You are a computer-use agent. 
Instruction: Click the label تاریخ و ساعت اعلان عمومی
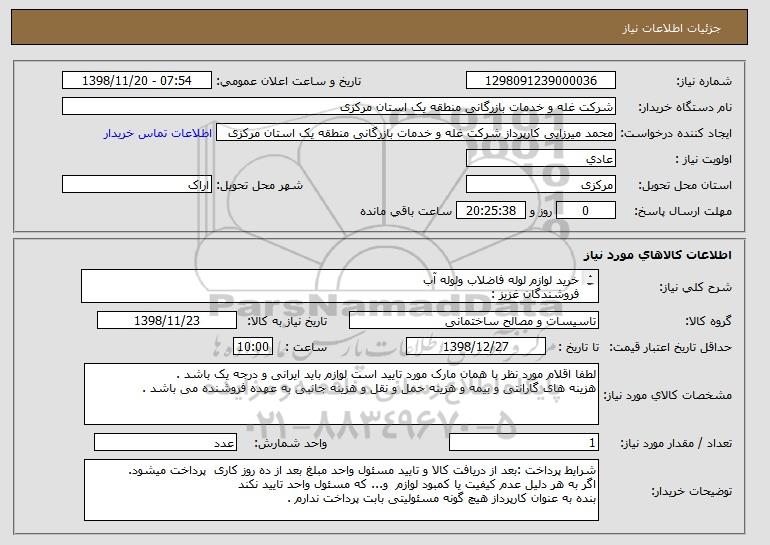(x=289, y=81)
